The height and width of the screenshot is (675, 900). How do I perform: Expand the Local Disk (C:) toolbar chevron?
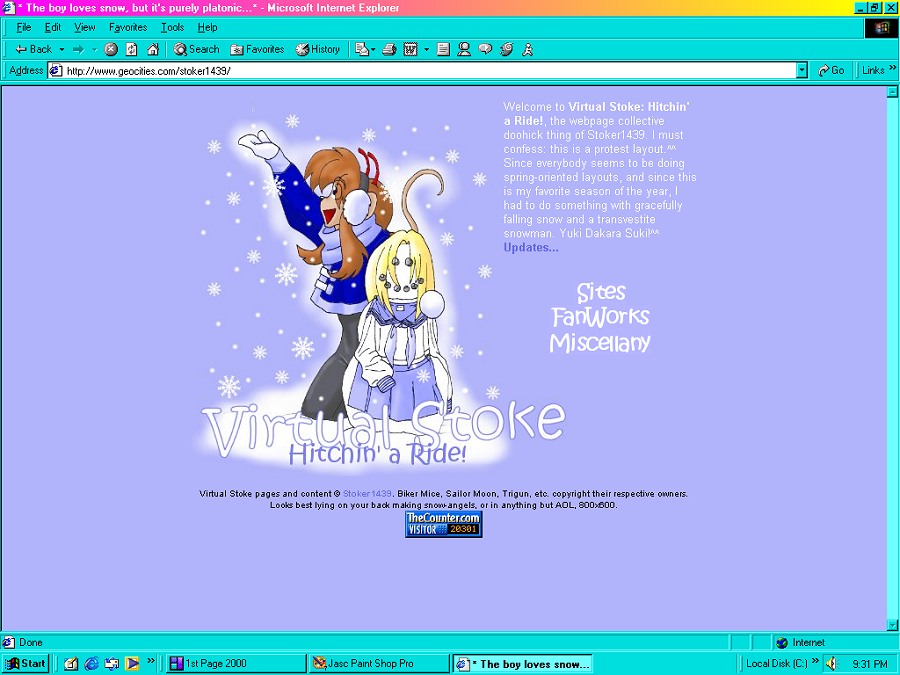815,662
